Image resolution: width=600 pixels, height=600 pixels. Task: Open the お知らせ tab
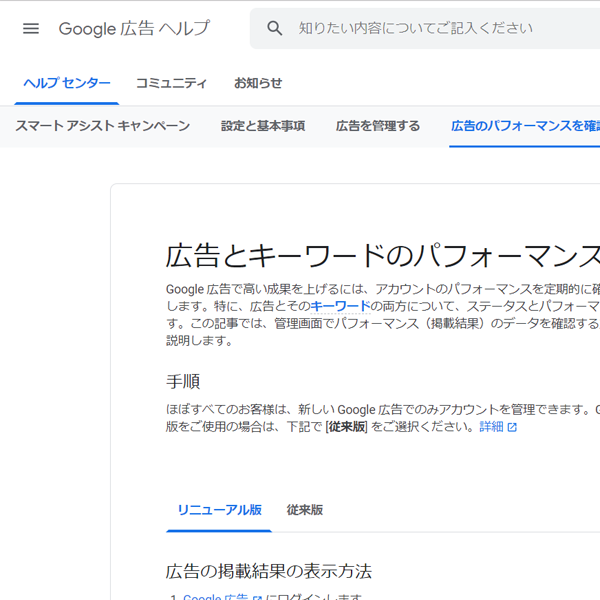tap(258, 83)
